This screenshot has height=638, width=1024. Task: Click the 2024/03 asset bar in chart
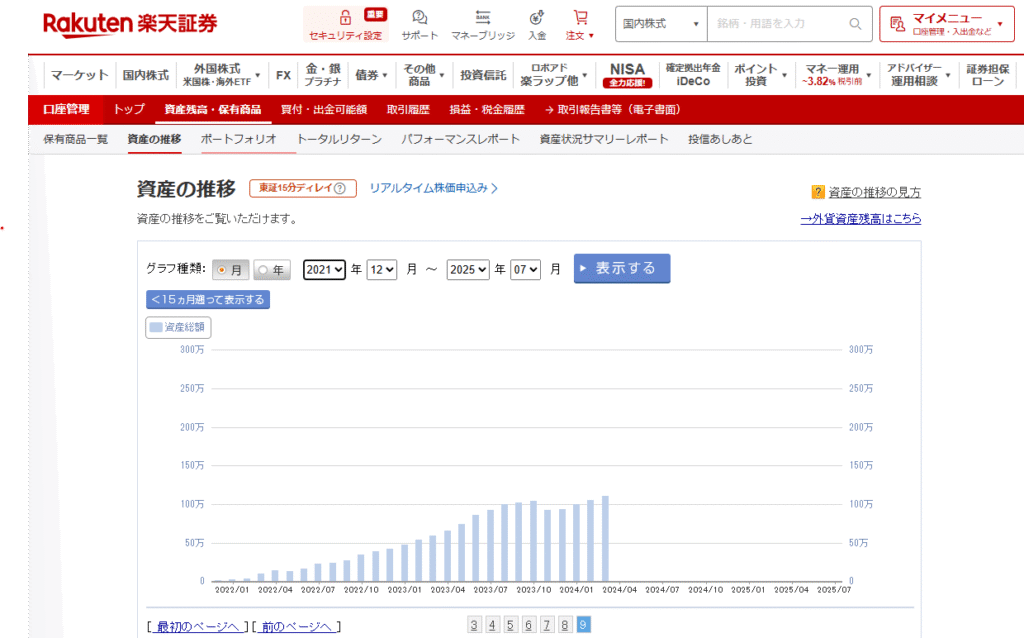click(605, 538)
